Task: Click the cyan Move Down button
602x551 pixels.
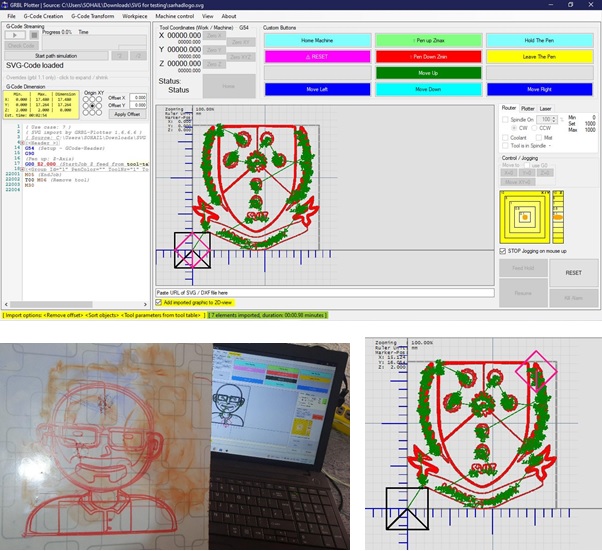Action: 428,89
